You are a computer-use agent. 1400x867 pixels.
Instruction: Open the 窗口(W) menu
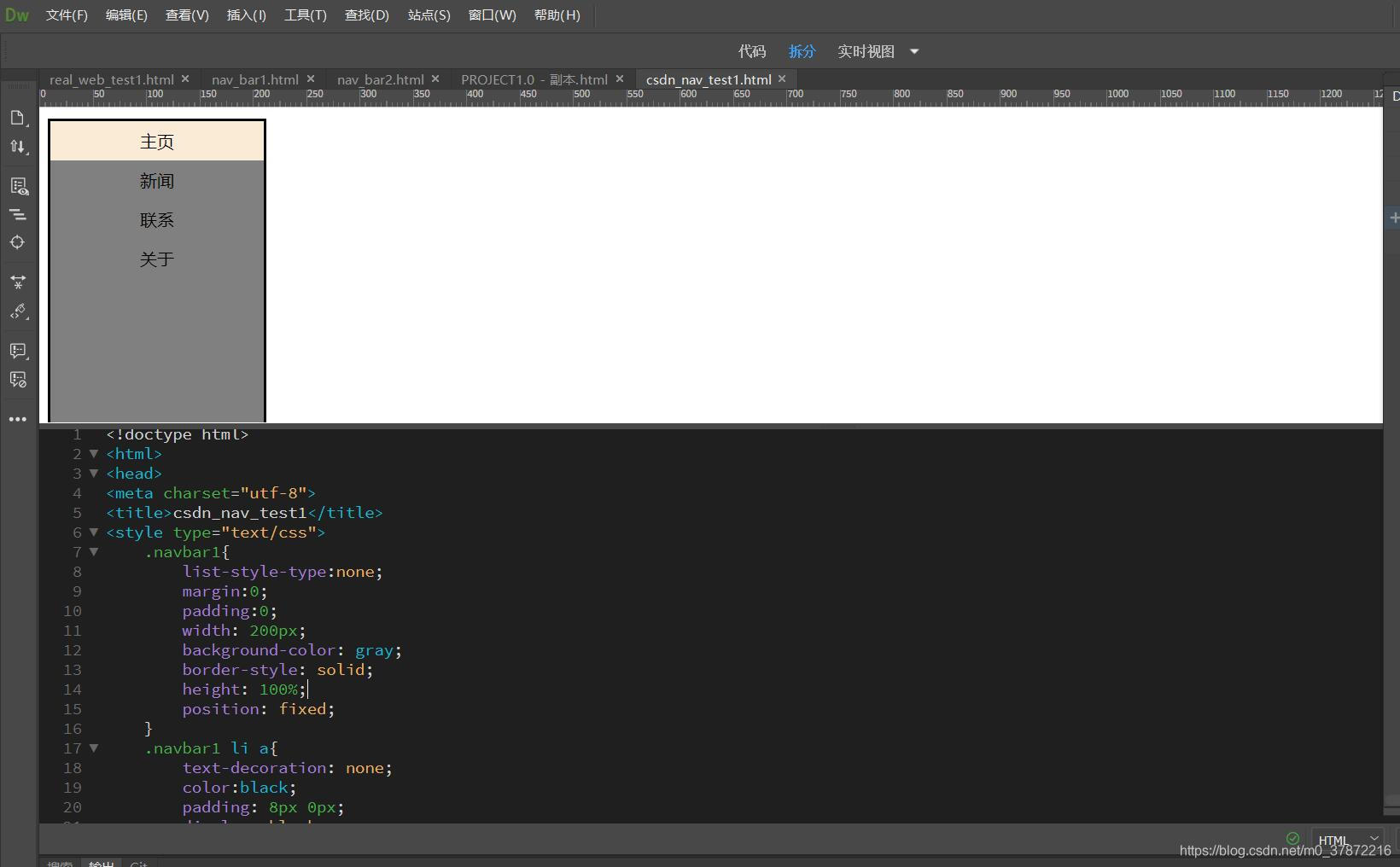tap(492, 15)
